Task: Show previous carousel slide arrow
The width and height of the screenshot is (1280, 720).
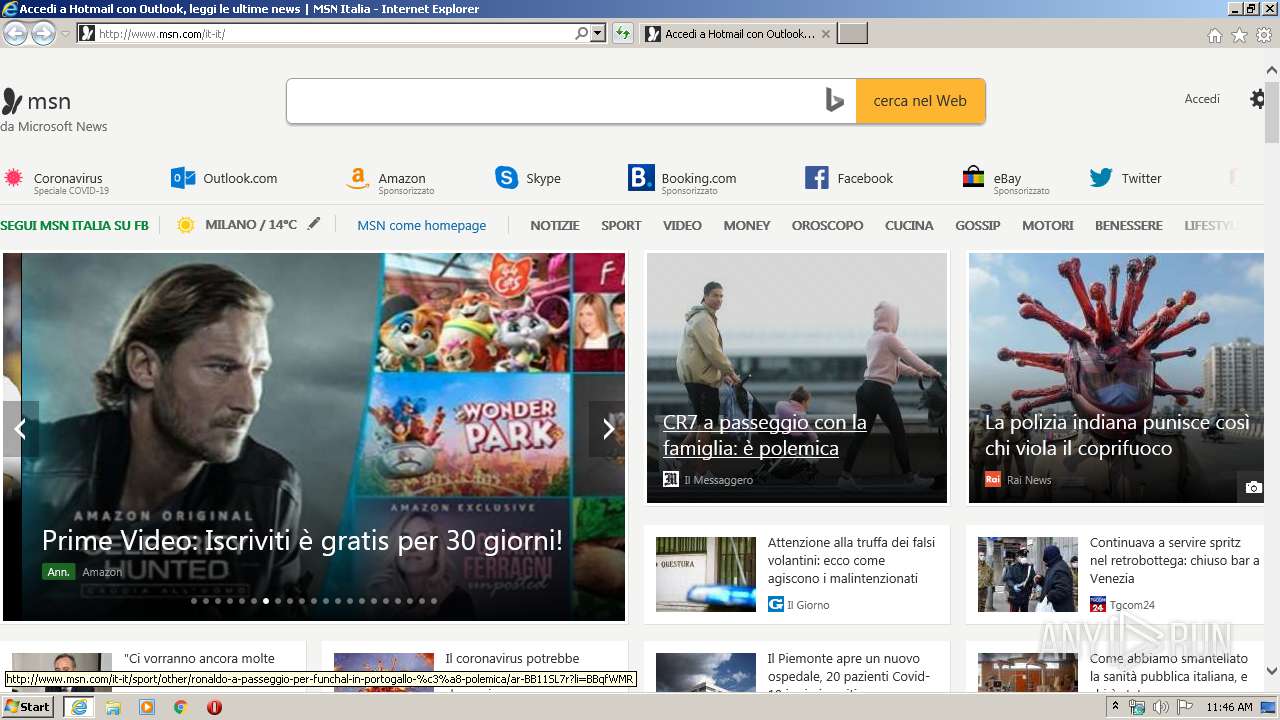Action: tap(20, 429)
